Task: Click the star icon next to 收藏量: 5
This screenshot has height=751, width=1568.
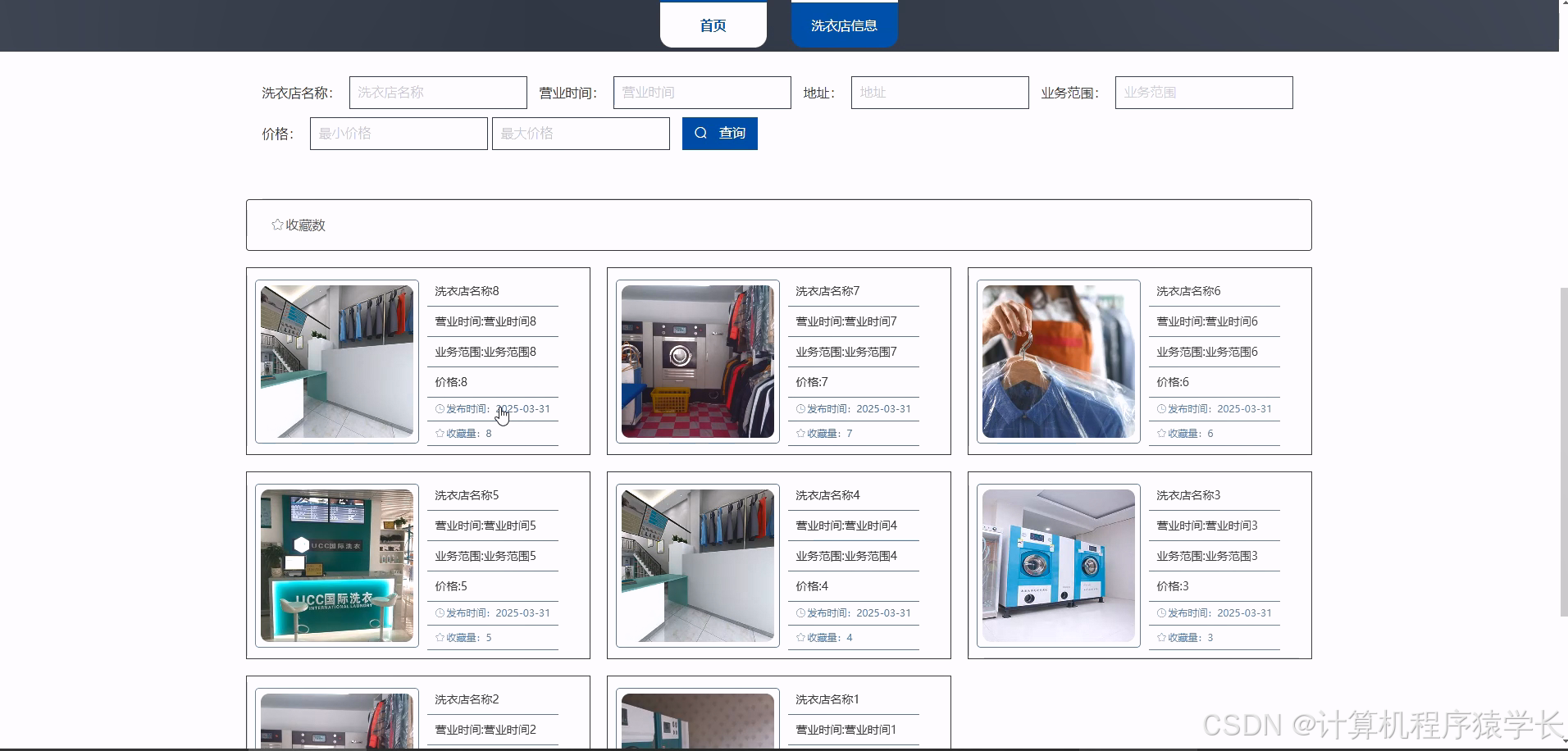Action: click(440, 637)
